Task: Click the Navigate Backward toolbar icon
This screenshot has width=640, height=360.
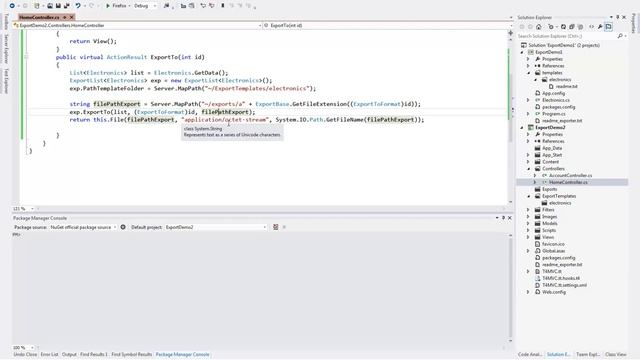Action: [12, 6]
